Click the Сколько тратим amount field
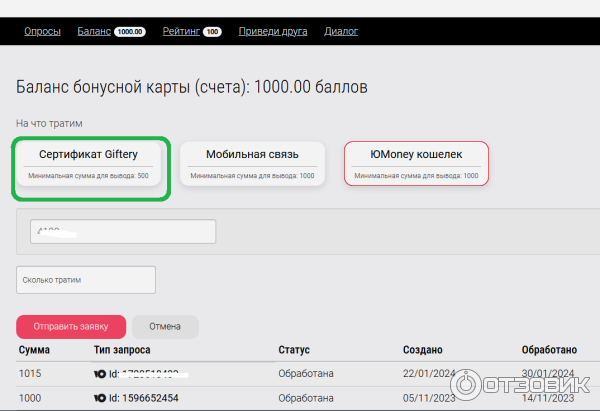The image size is (600, 411). tap(86, 280)
